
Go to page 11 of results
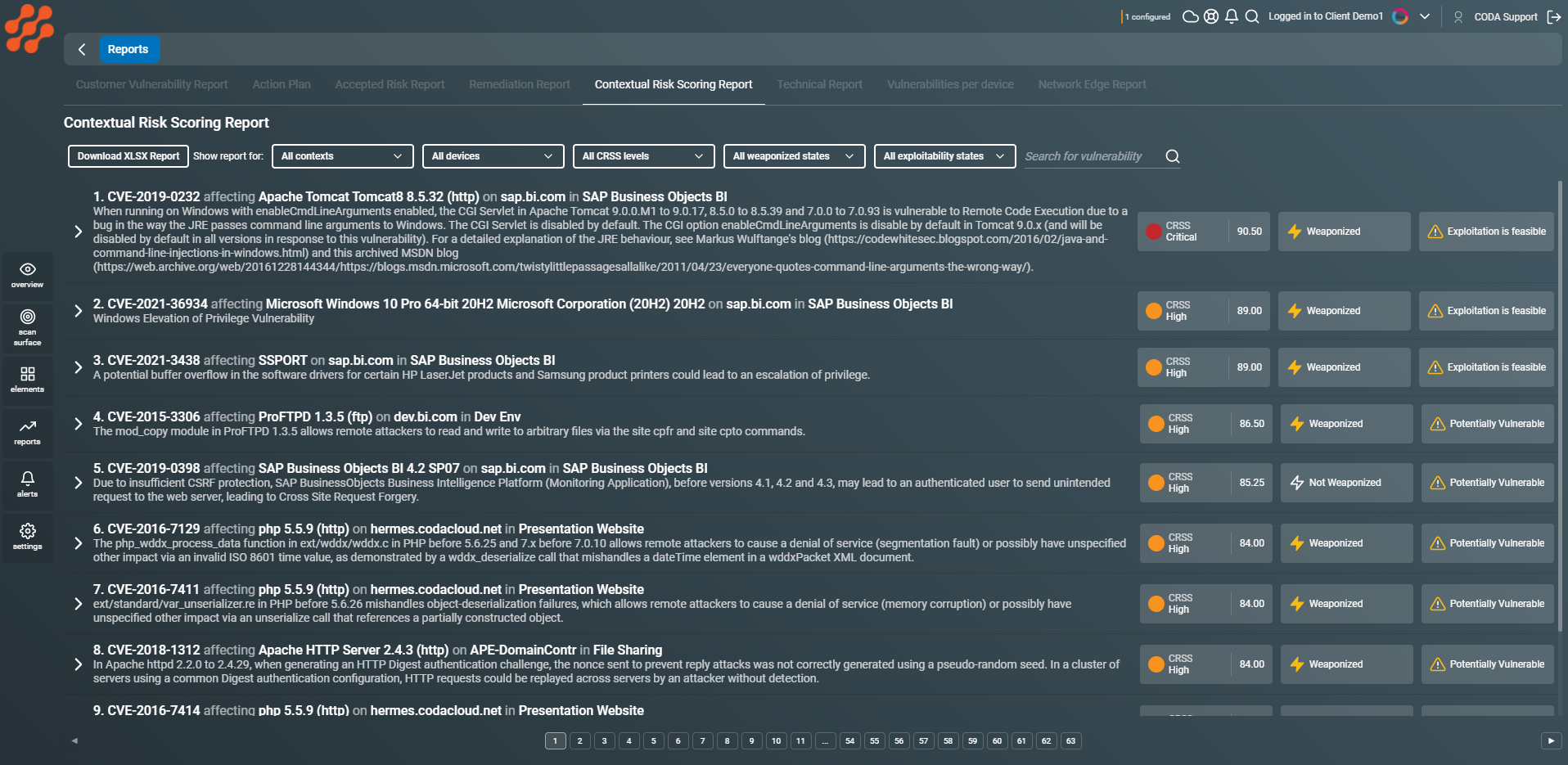[x=801, y=741]
